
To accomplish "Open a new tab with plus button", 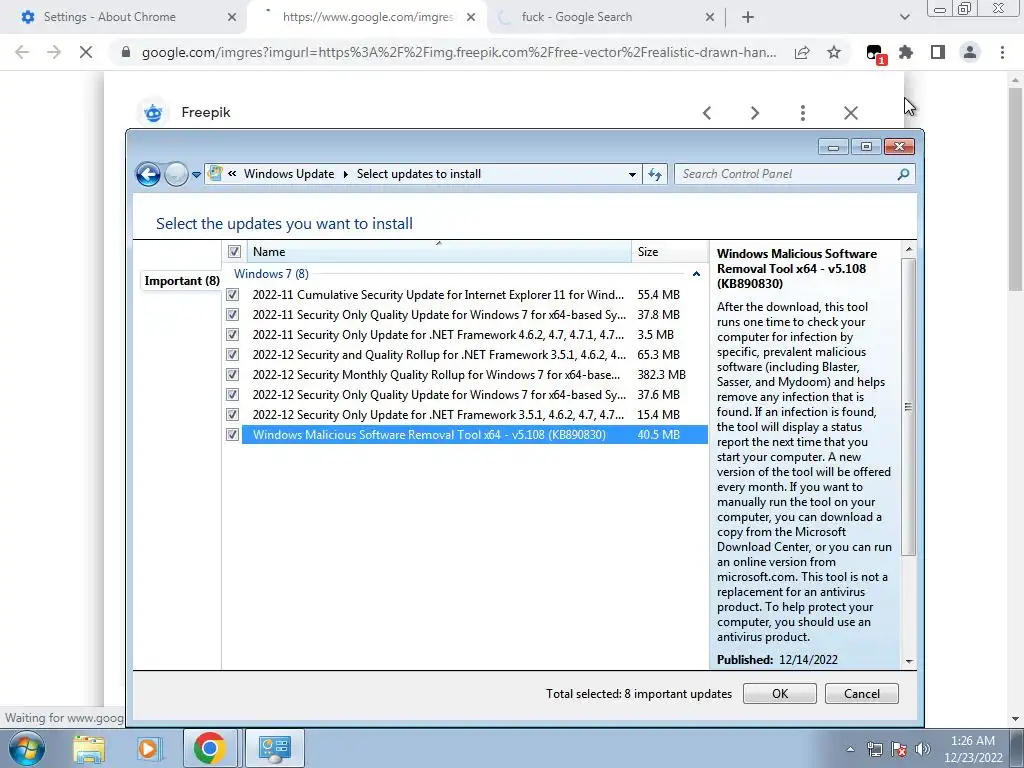I will (x=748, y=18).
